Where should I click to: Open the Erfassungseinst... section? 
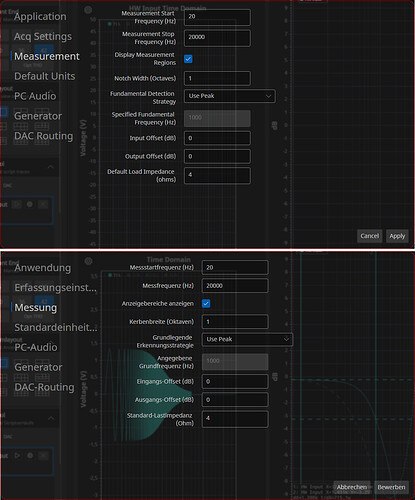[55, 288]
